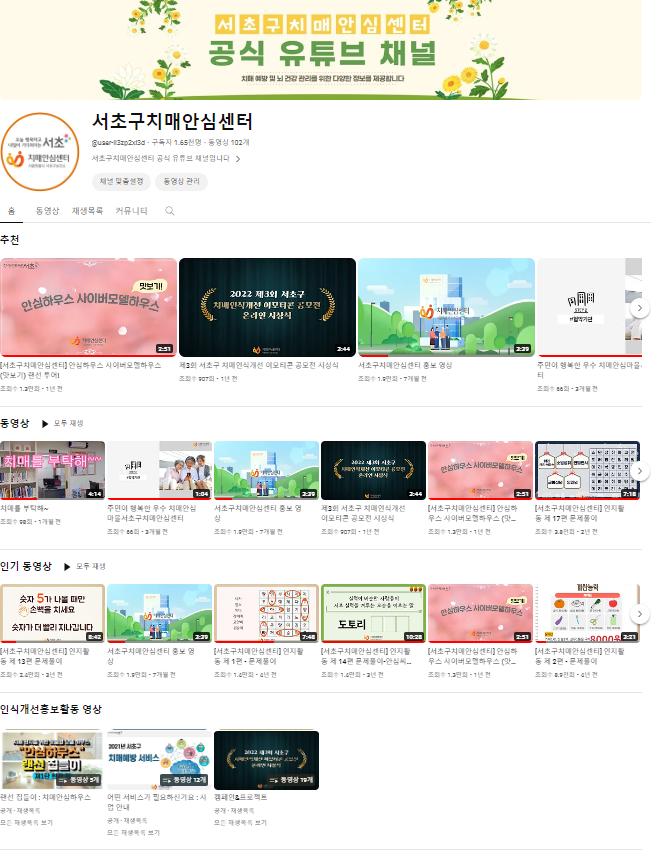The height and width of the screenshot is (852, 651).
Task: Click the 동영상 12개 playlist badge
Action: [x=184, y=780]
